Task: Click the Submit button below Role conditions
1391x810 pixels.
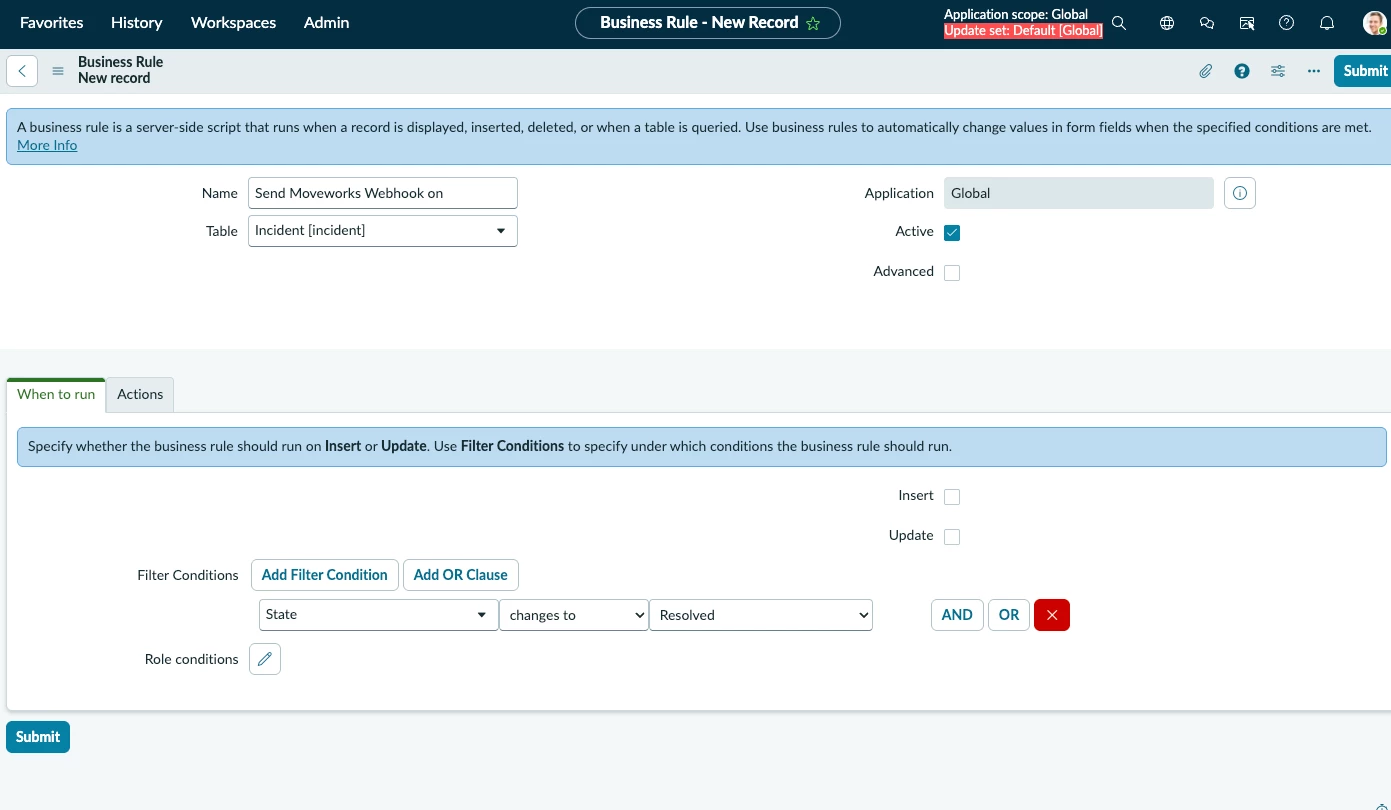Action: (38, 737)
